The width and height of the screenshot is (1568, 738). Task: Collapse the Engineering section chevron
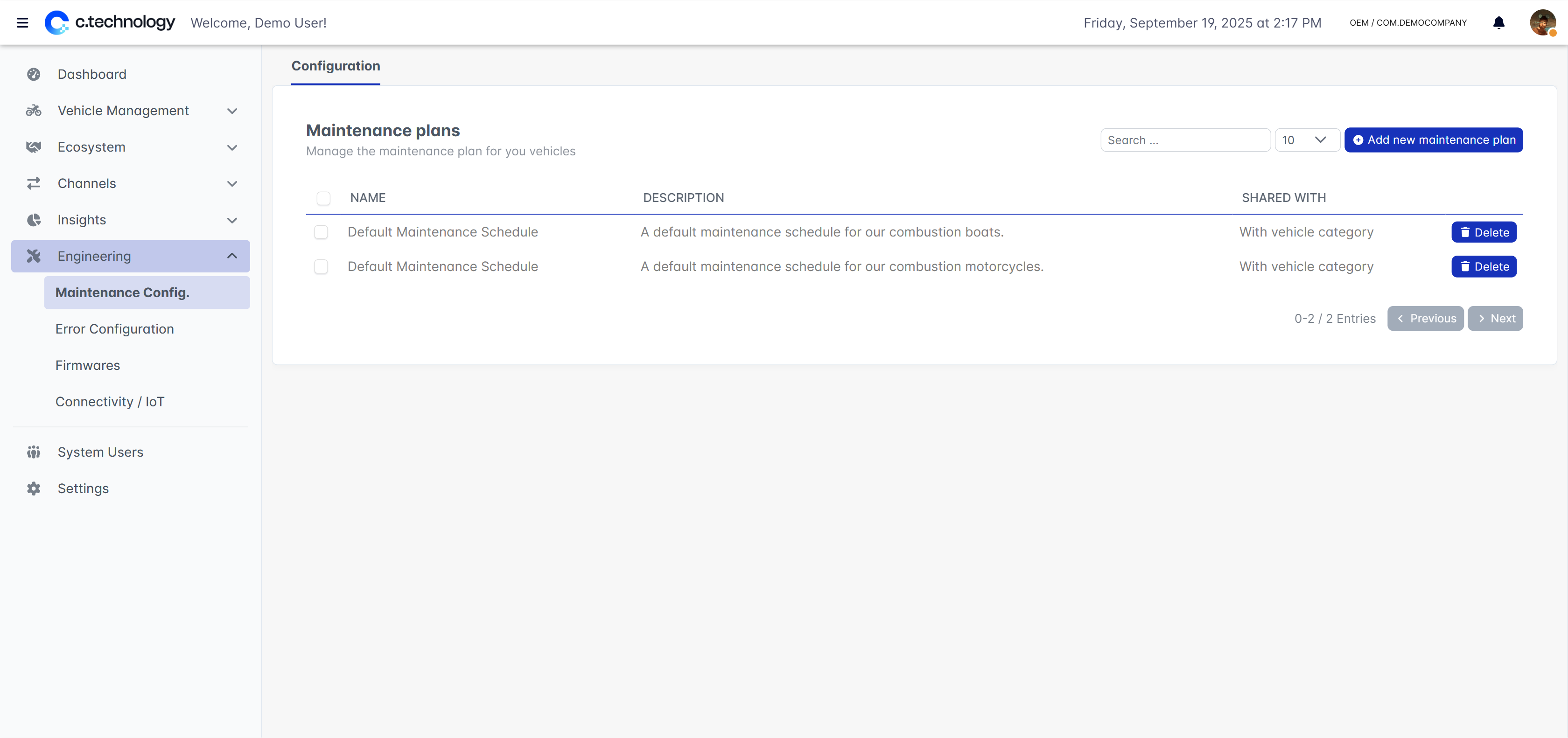point(232,256)
